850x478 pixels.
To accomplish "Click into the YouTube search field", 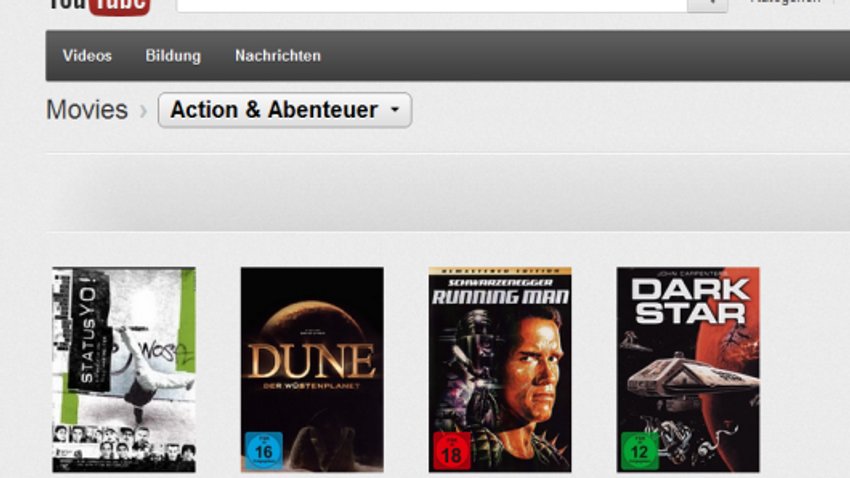I will click(x=432, y=5).
